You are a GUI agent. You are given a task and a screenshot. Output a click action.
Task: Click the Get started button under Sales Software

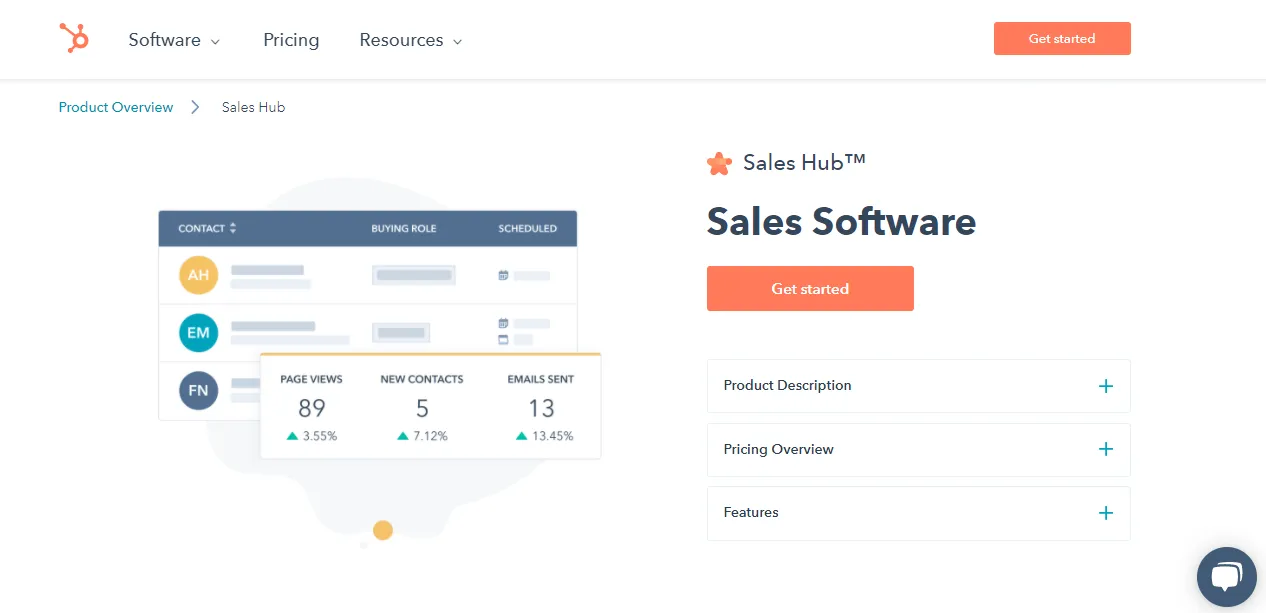(x=810, y=288)
